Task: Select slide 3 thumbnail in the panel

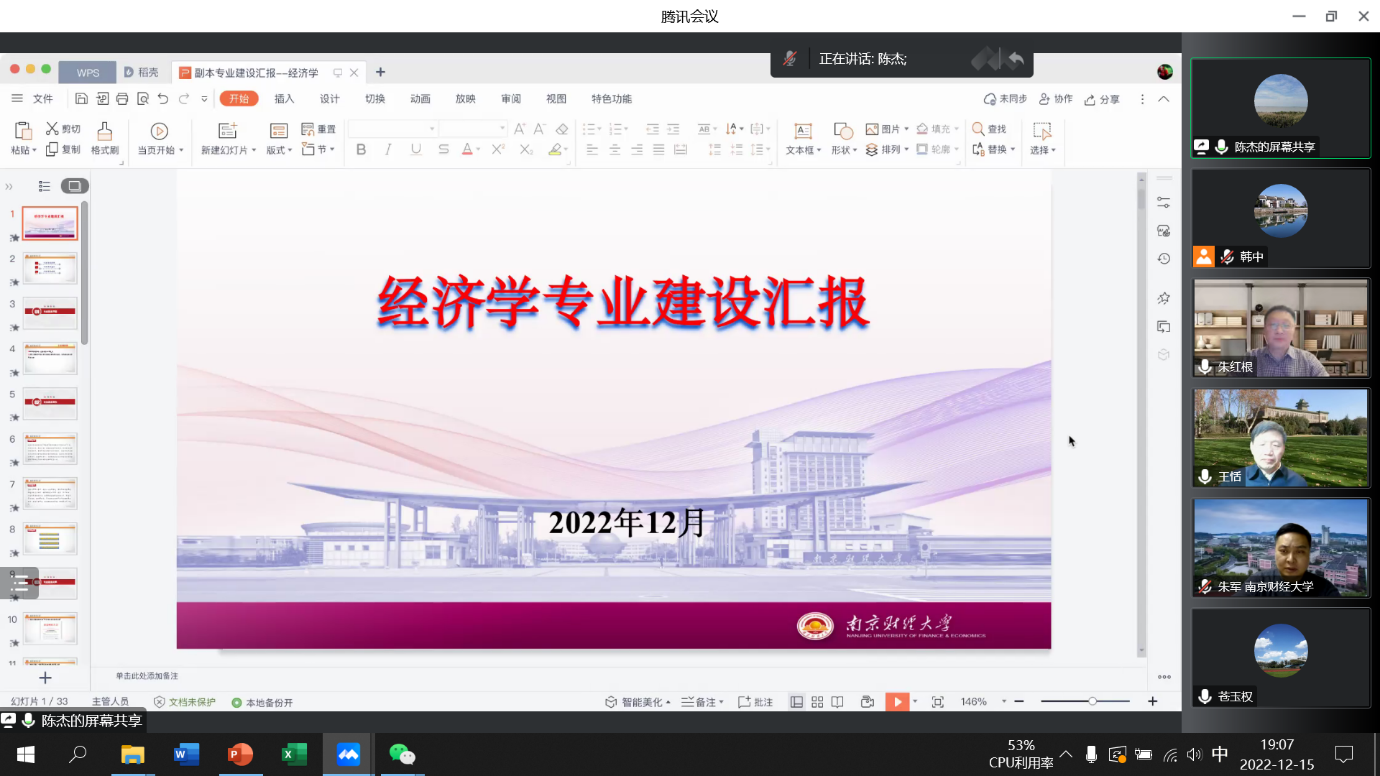Action: [x=50, y=313]
